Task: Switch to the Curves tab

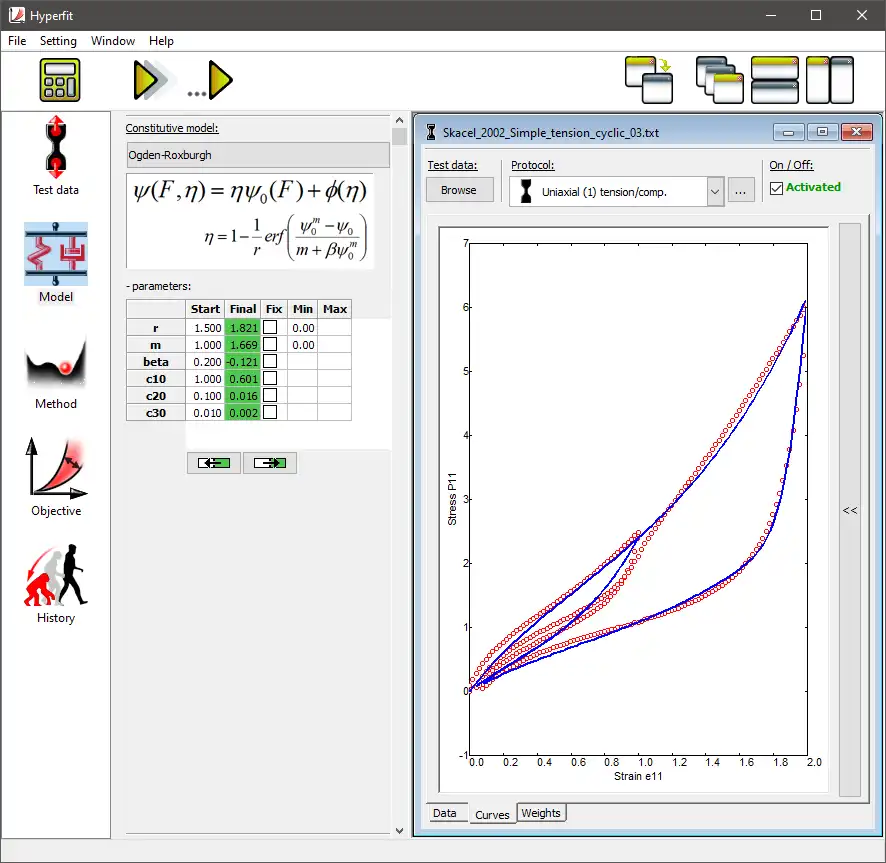Action: click(x=492, y=814)
